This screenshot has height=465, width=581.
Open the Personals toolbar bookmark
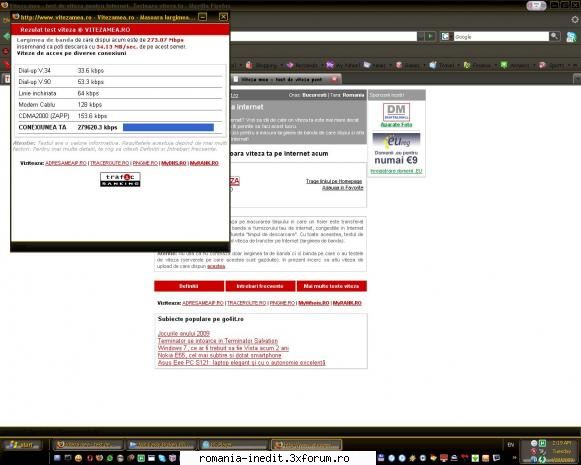(x=302, y=66)
